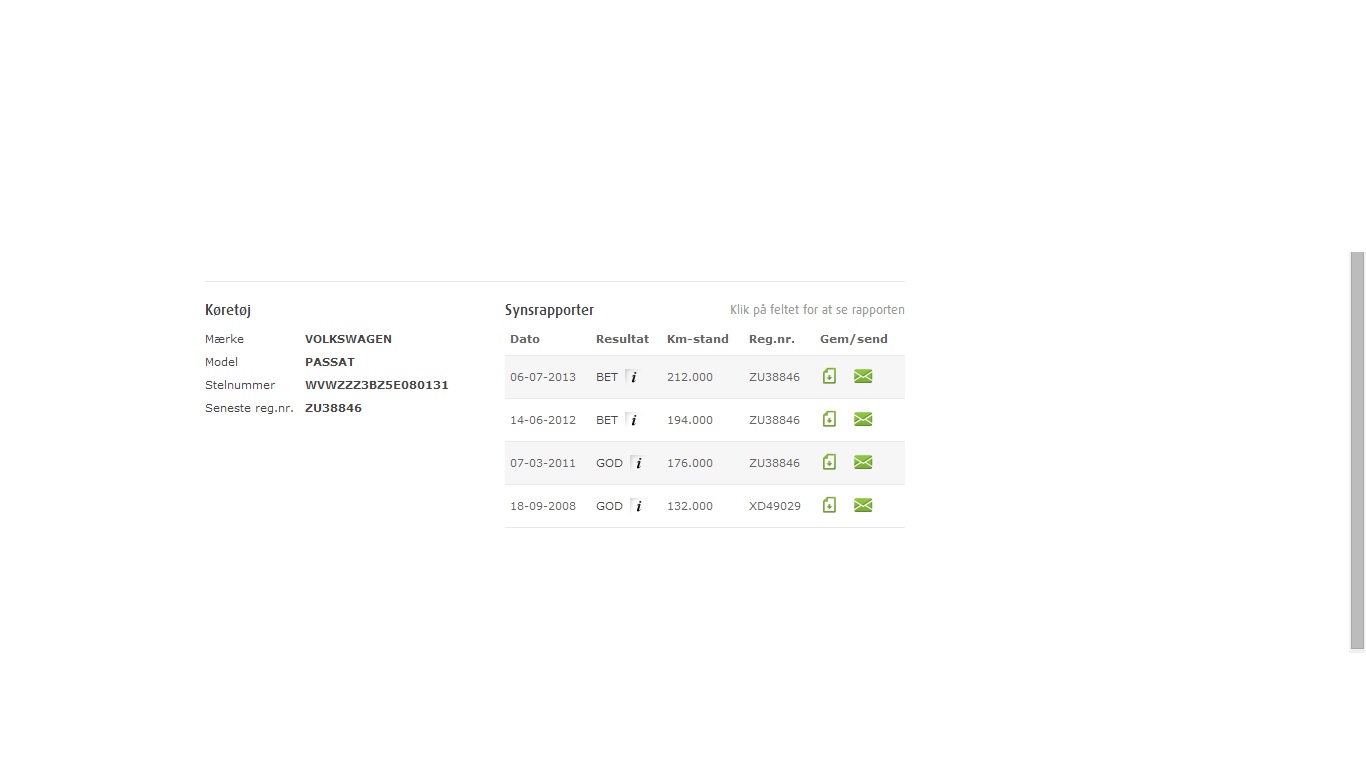
Task: Click the Reg.nr. column header
Action: (x=772, y=339)
